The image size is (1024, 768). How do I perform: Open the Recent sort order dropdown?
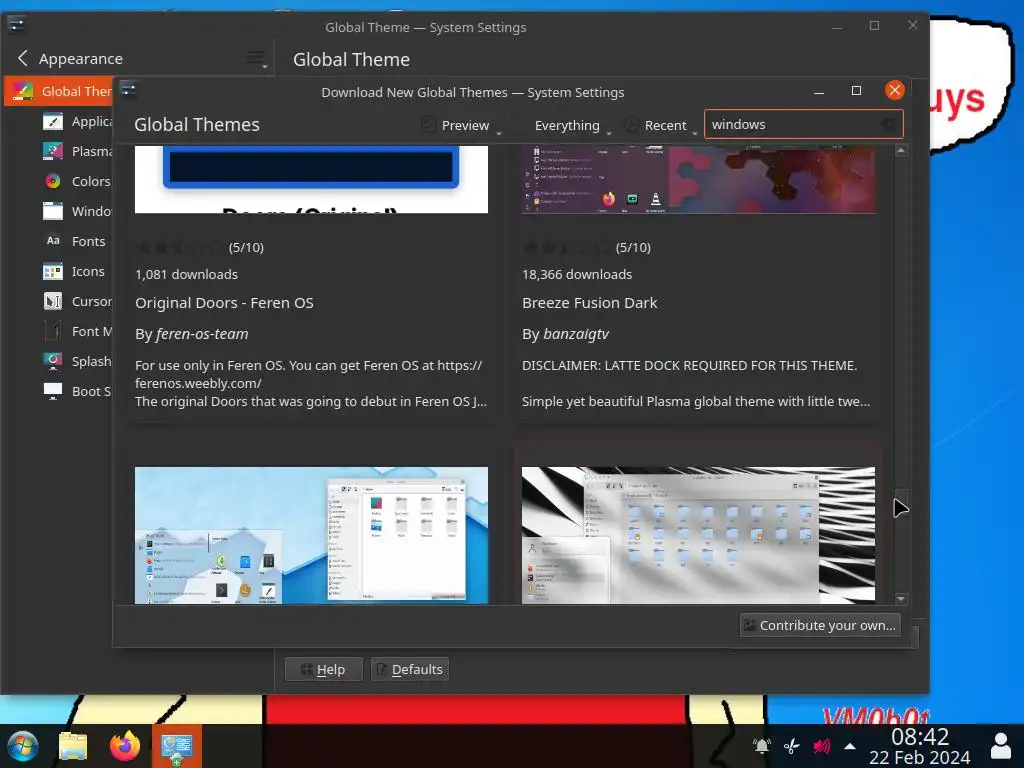(x=661, y=125)
